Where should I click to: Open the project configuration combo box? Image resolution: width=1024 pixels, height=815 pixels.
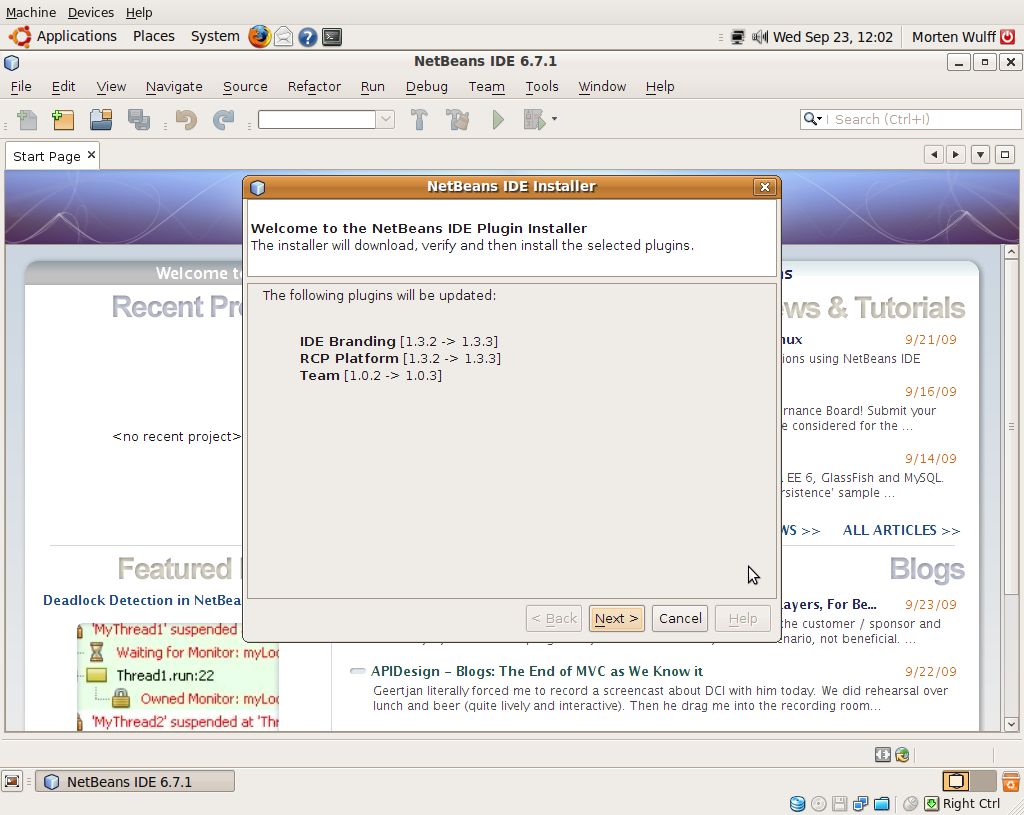[326, 120]
